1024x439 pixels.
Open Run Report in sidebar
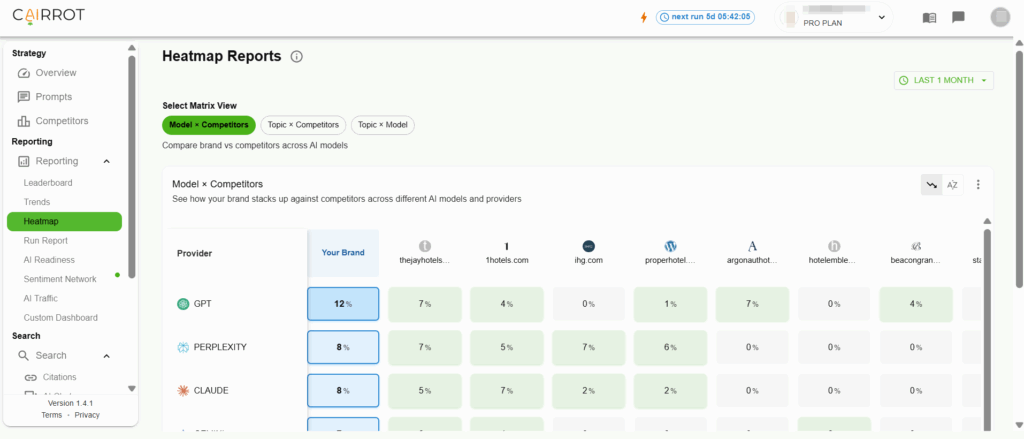(x=46, y=240)
